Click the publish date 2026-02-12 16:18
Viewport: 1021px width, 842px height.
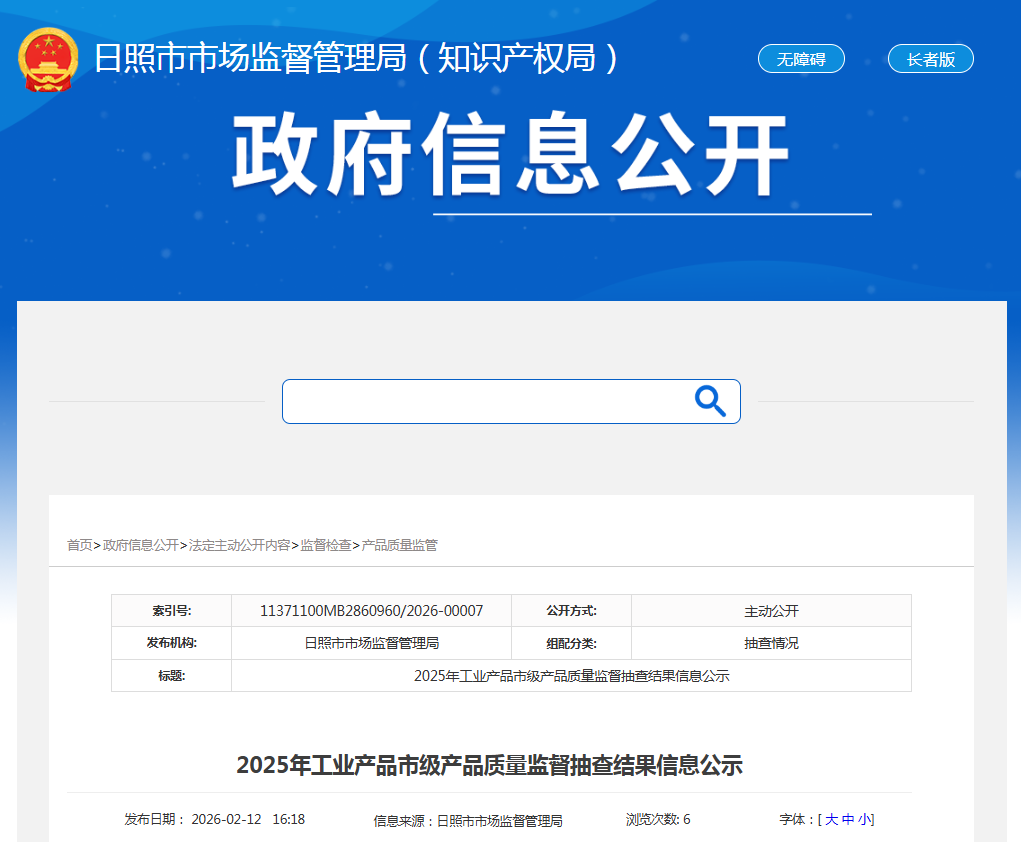(247, 819)
